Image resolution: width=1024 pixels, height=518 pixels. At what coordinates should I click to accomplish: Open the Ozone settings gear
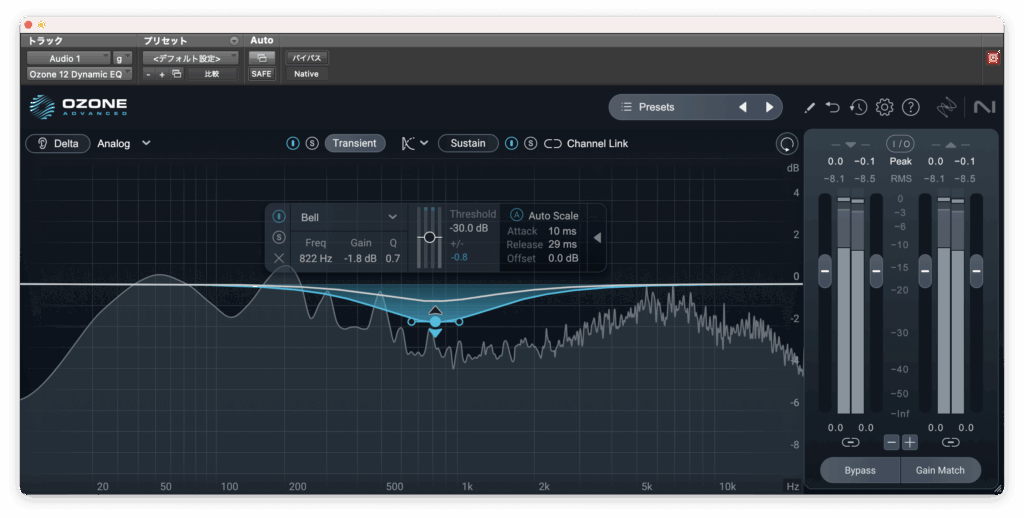click(884, 107)
